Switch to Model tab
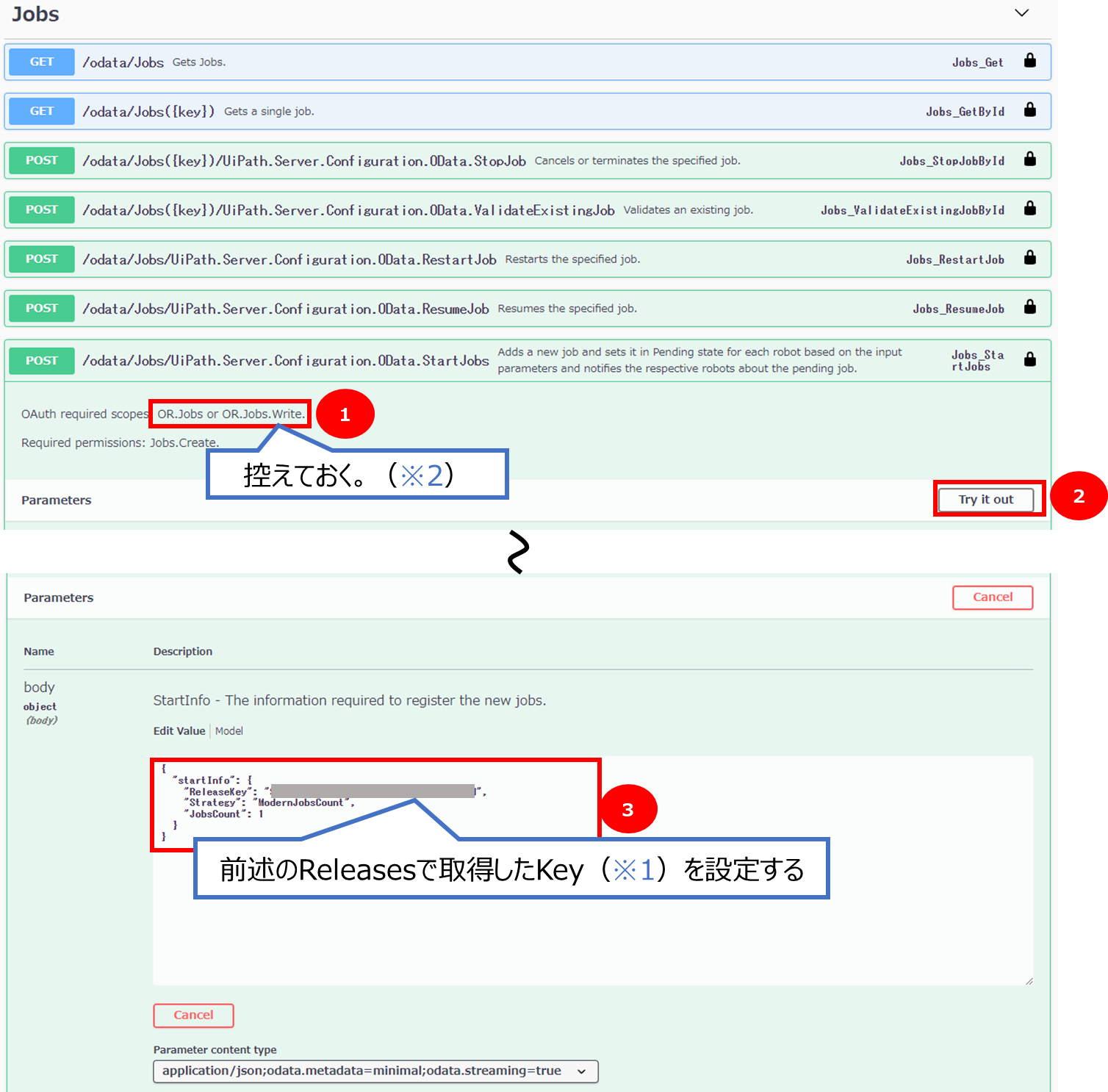1108x1092 pixels. click(229, 731)
